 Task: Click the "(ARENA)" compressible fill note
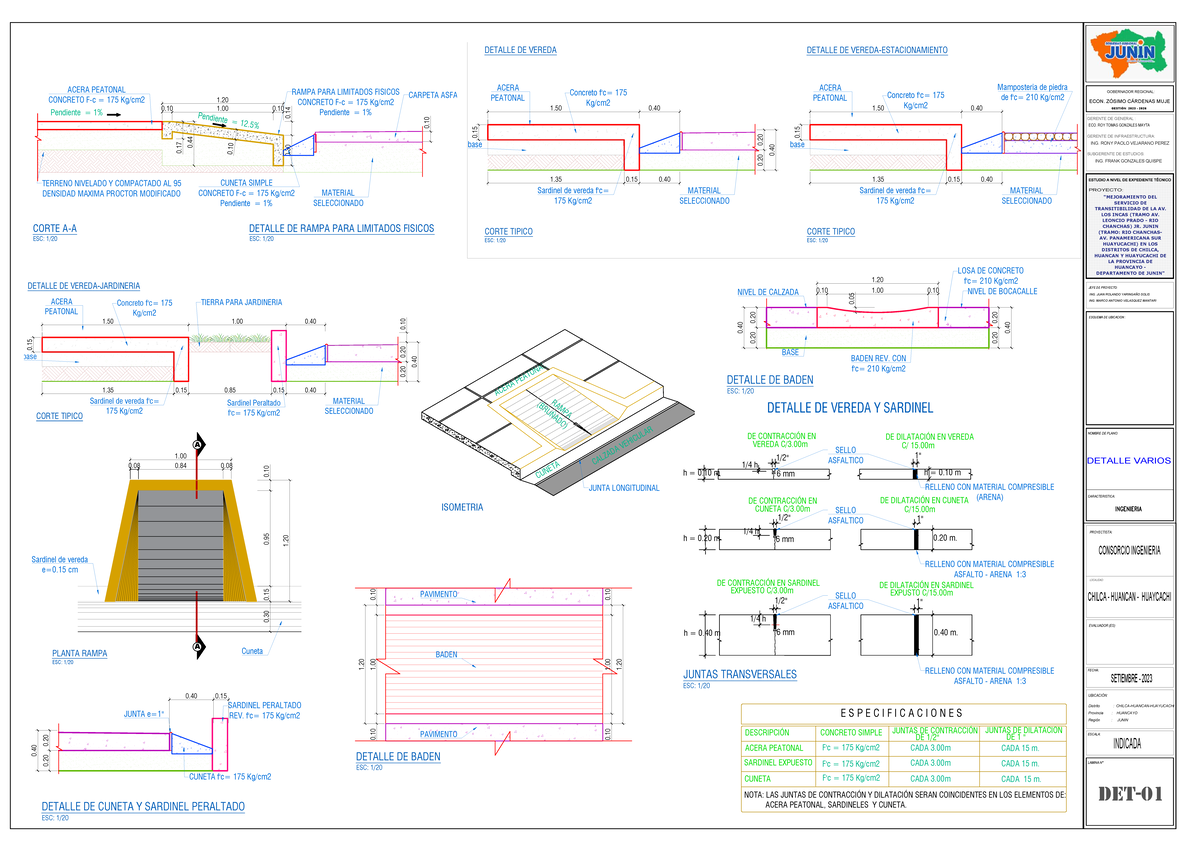(x=990, y=497)
